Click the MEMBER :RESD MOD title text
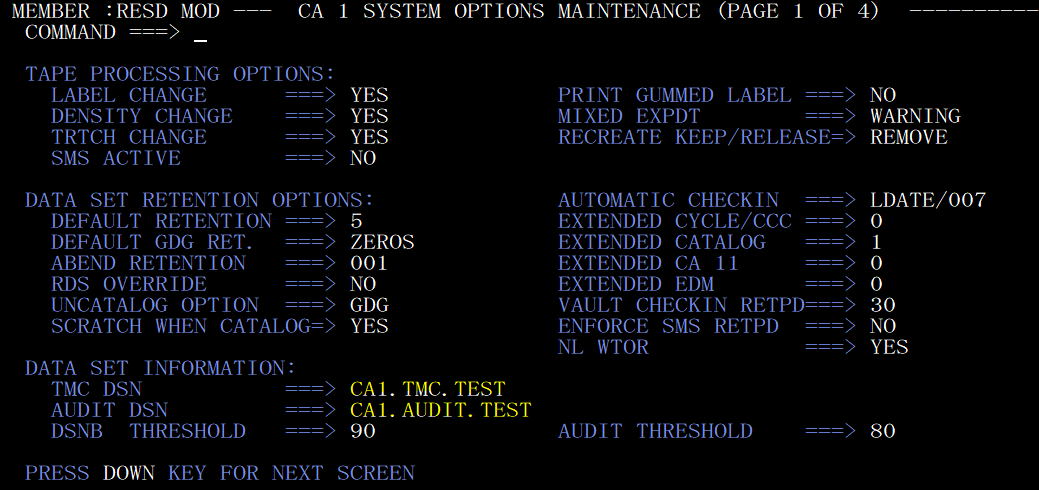The height and width of the screenshot is (490, 1039). pyautogui.click(x=117, y=11)
